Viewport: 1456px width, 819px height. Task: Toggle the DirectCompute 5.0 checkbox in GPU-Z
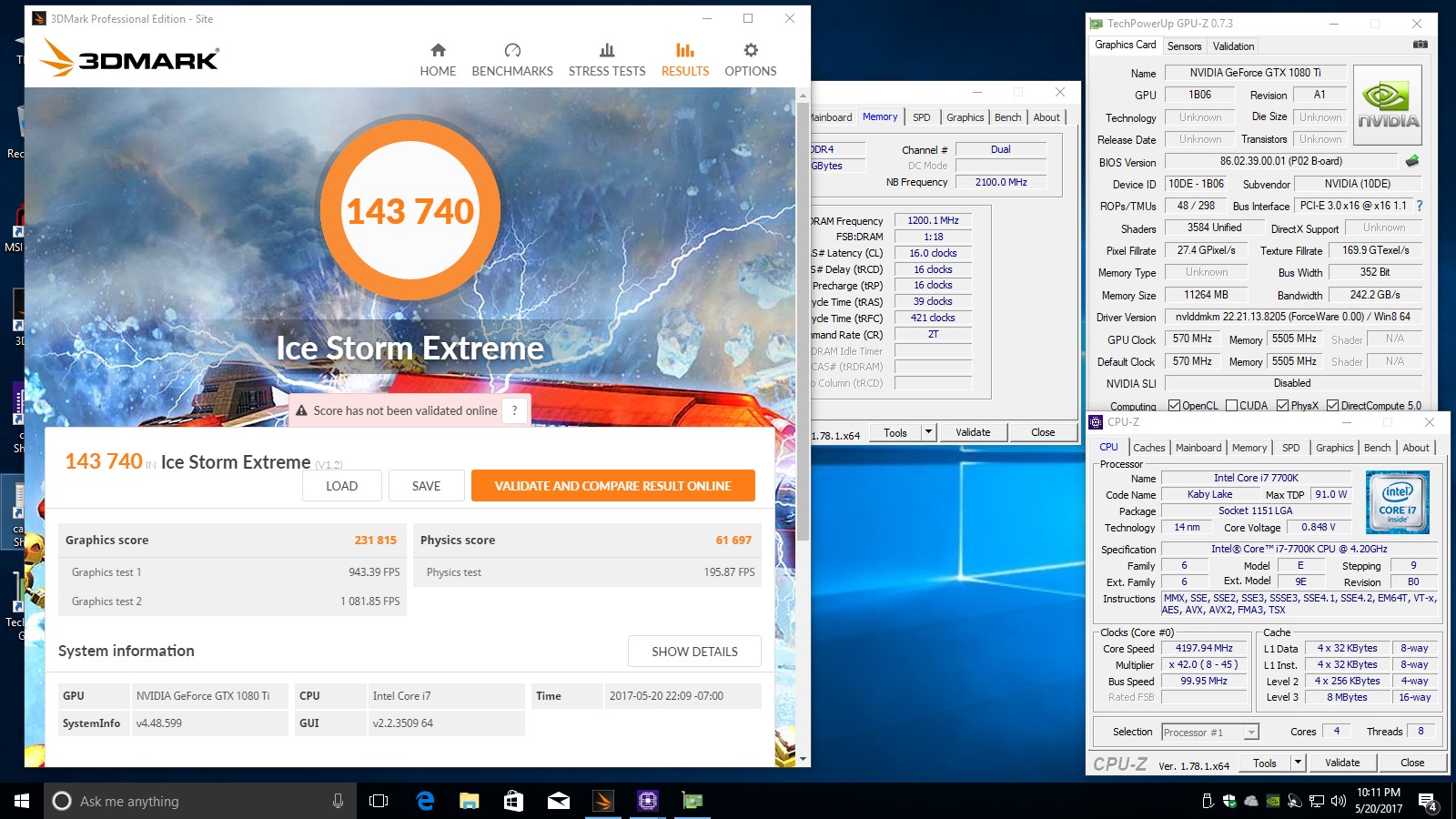click(x=1332, y=406)
